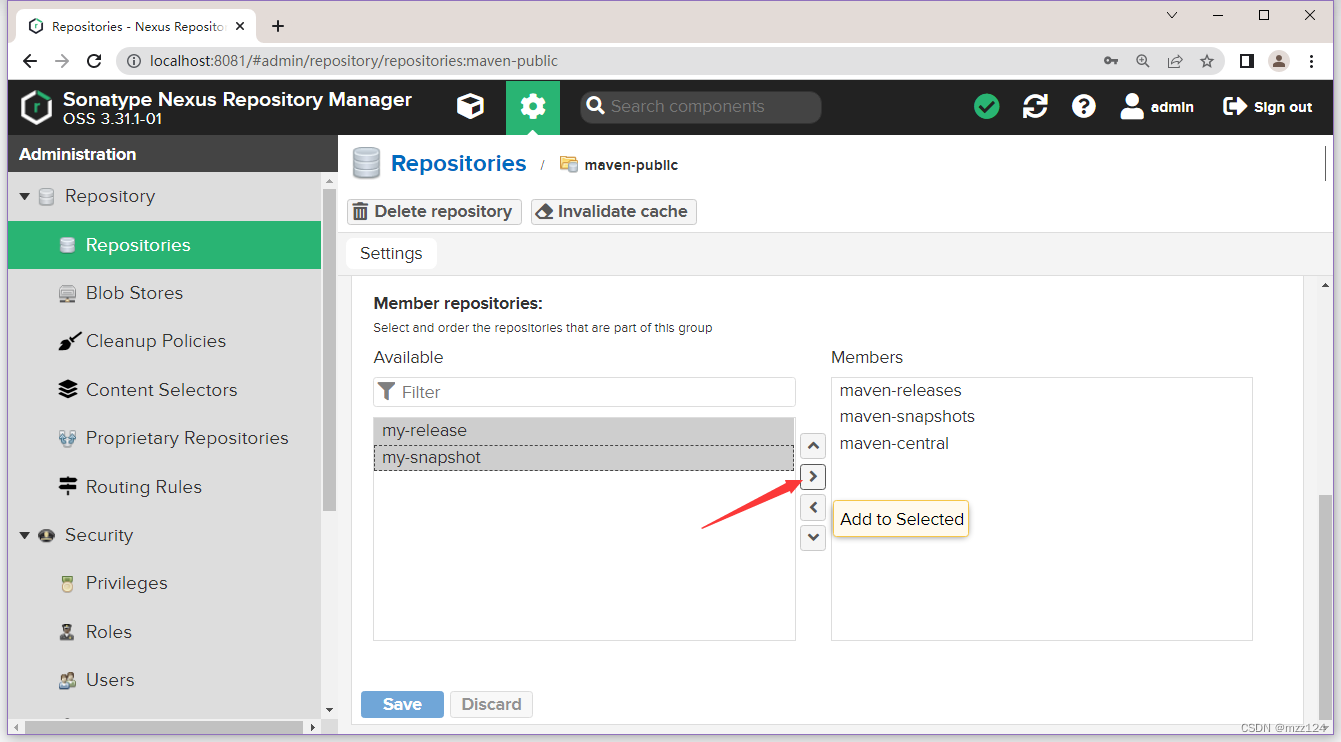Screen dimensions: 1341x742
Task: Collapse the Security tree section
Action: [24, 536]
